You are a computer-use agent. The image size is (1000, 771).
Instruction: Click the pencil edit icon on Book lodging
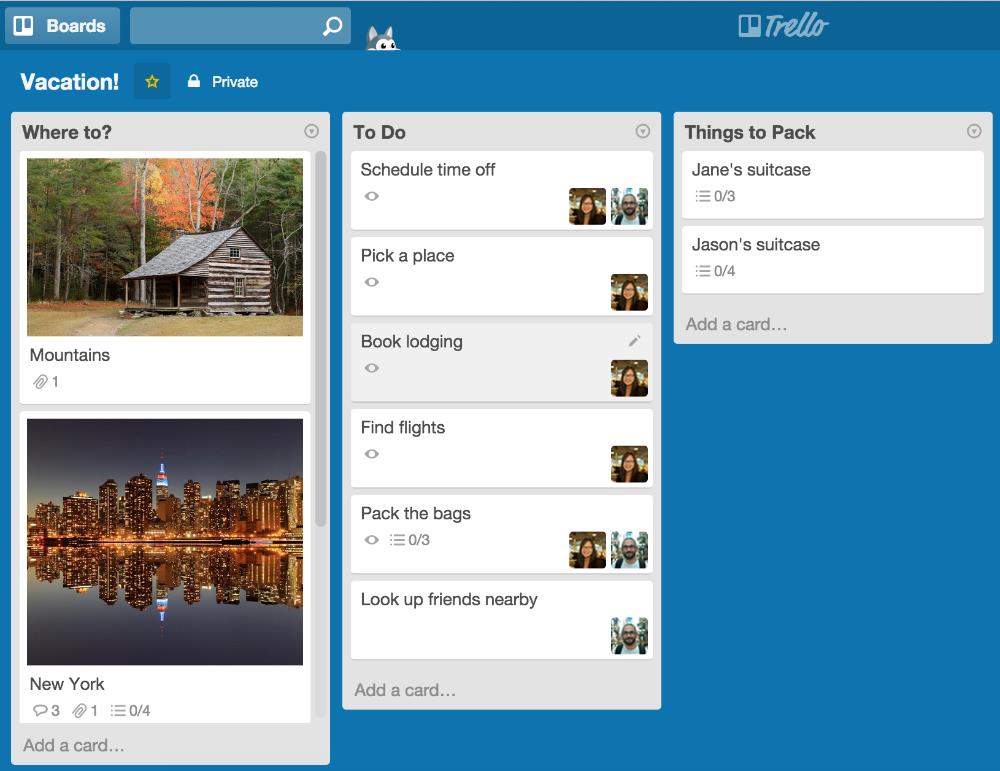(634, 341)
